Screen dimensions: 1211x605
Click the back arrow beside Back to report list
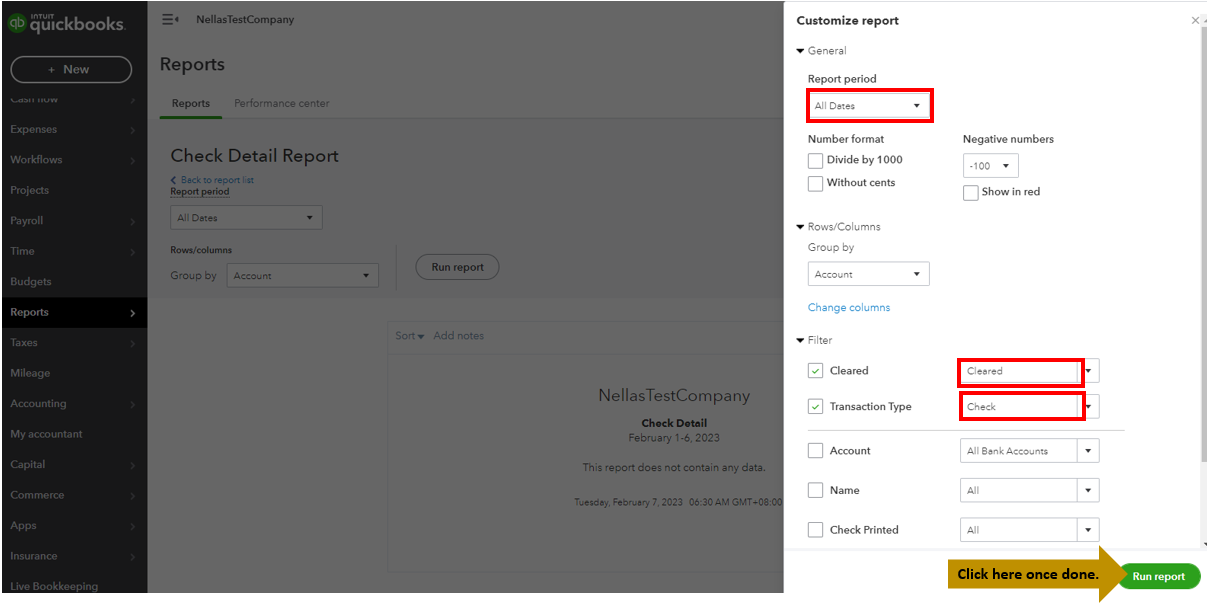coord(173,180)
